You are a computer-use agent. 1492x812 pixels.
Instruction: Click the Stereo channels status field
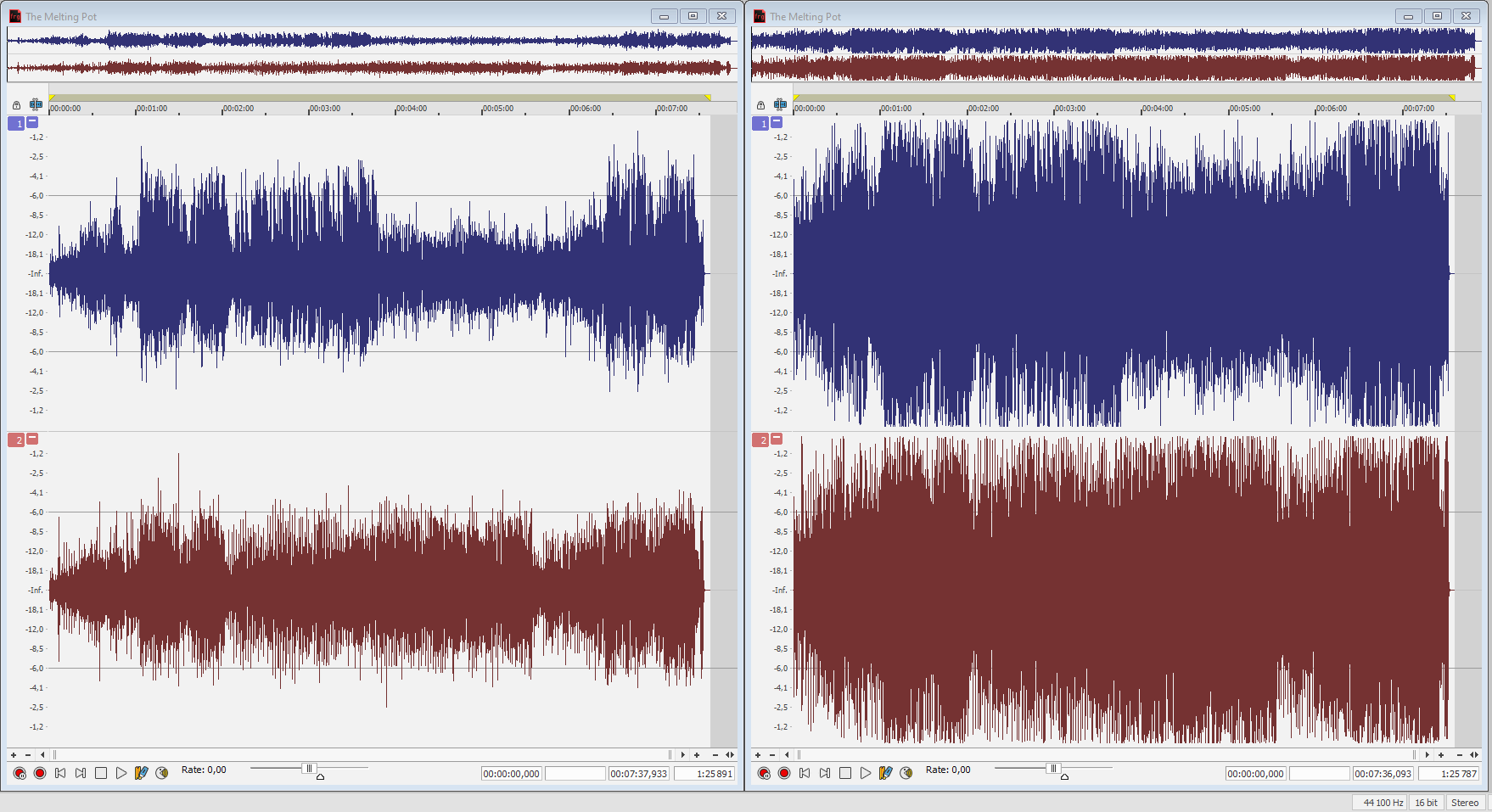[1464, 803]
